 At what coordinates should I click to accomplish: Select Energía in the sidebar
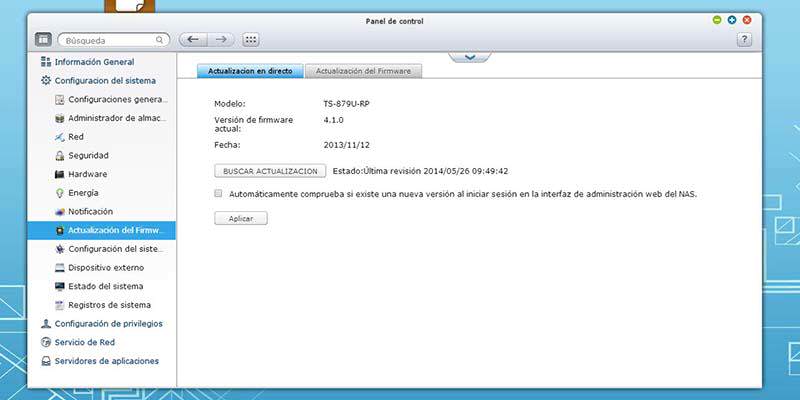[x=83, y=193]
